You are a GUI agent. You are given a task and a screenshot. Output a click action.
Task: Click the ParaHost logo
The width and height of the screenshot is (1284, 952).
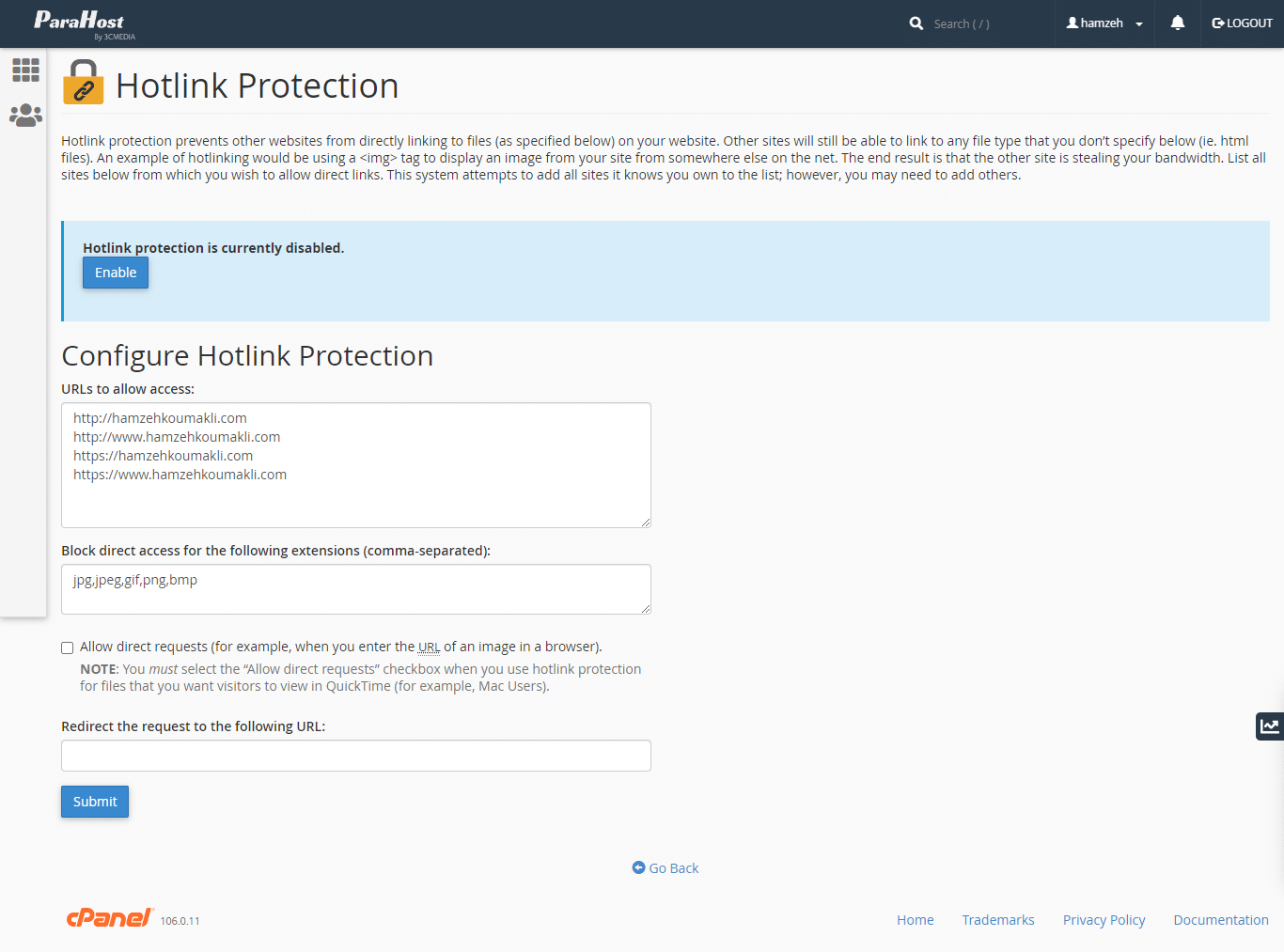click(80, 23)
